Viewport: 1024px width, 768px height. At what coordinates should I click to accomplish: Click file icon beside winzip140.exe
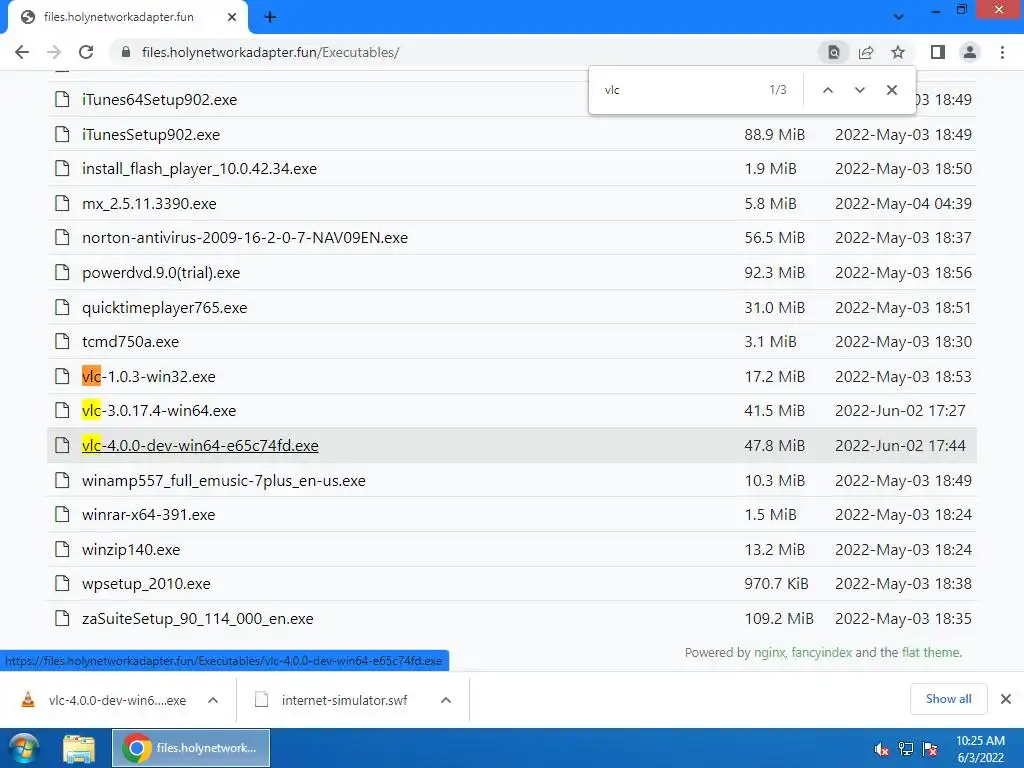pyautogui.click(x=62, y=549)
